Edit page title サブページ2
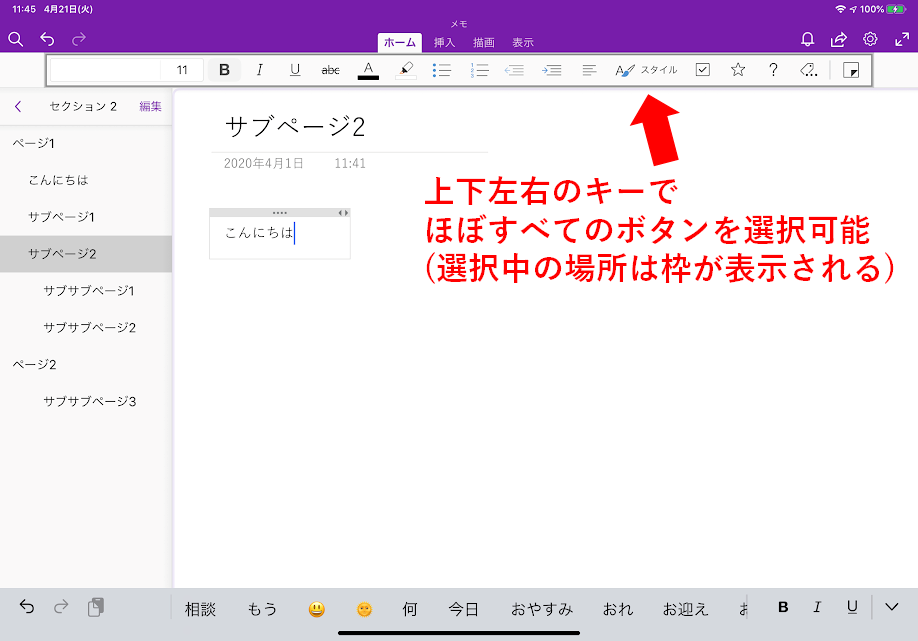Screen dimensions: 918x641 (x=295, y=126)
